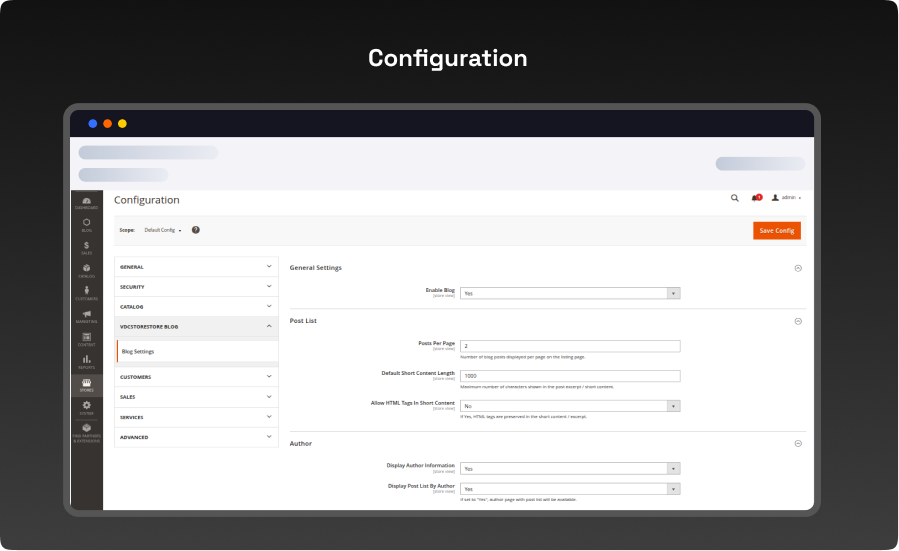Click the search magnifier icon

[x=734, y=198]
